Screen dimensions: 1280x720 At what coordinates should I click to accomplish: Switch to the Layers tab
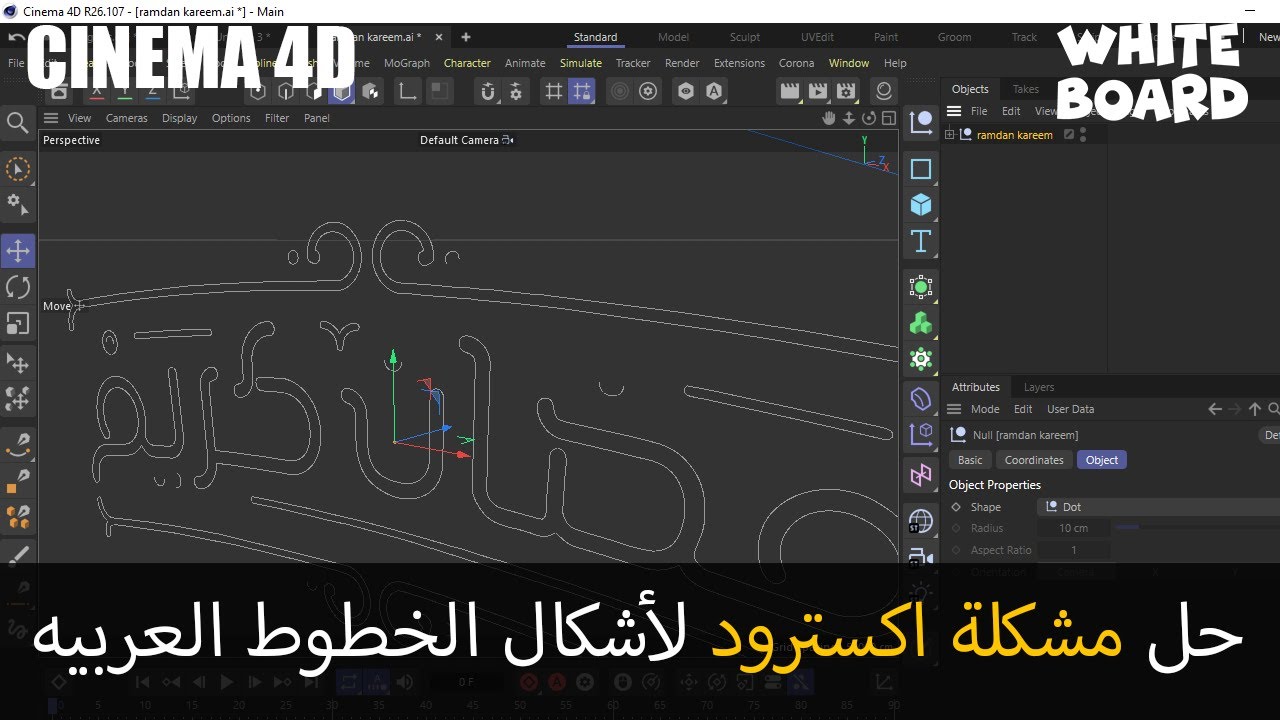coord(1039,387)
